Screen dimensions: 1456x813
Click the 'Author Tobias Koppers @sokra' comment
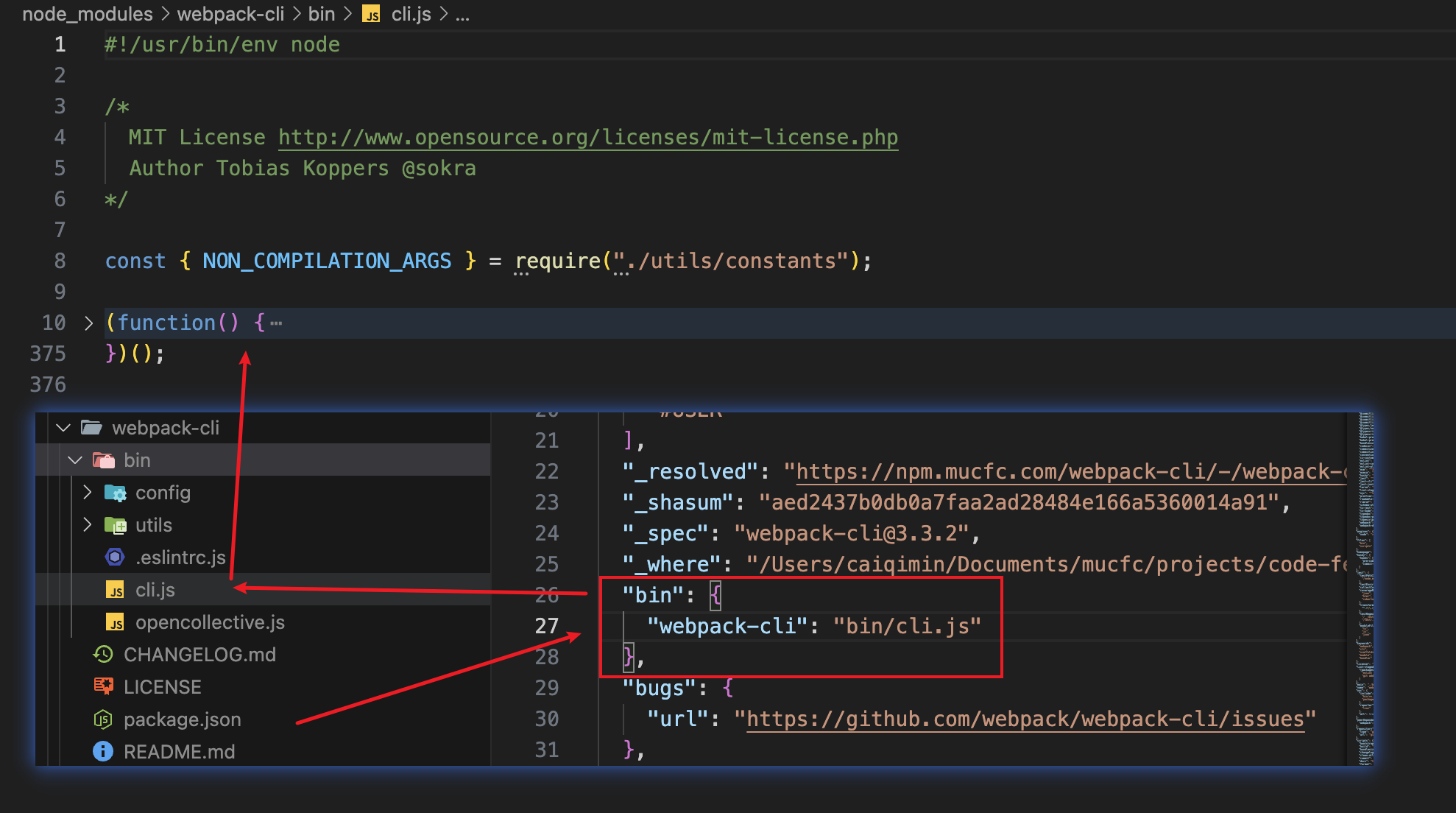(x=303, y=169)
